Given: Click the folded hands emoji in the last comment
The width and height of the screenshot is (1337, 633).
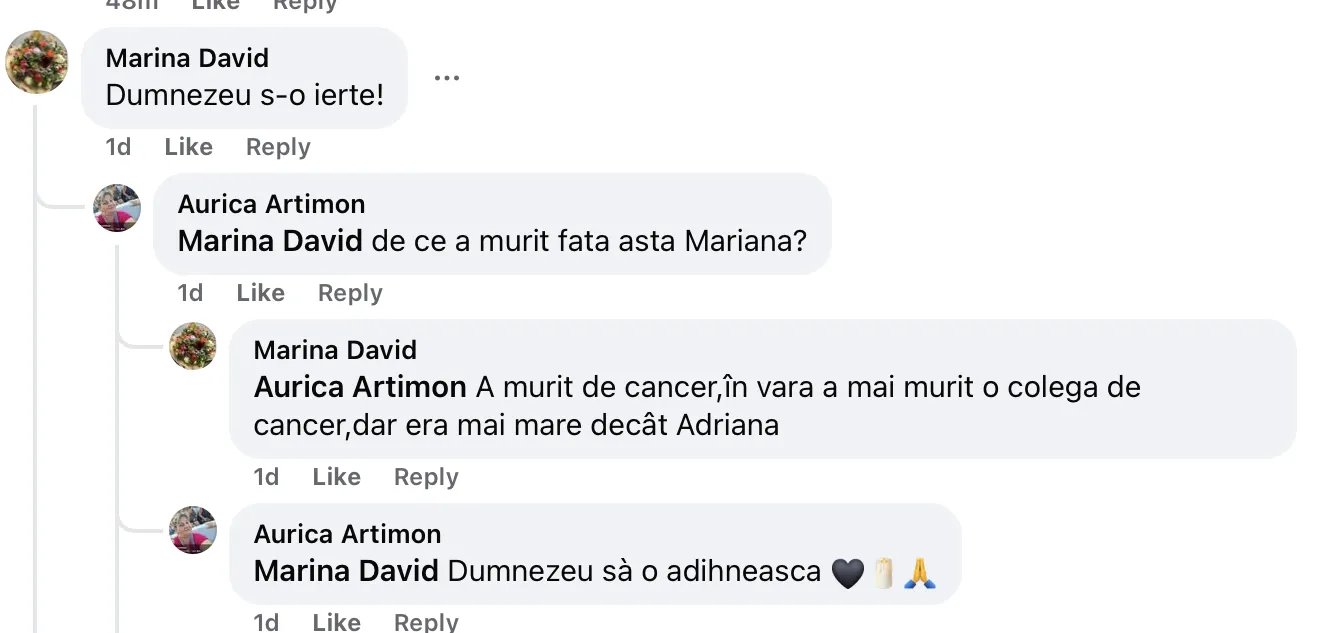Looking at the screenshot, I should pyautogui.click(x=919, y=572).
